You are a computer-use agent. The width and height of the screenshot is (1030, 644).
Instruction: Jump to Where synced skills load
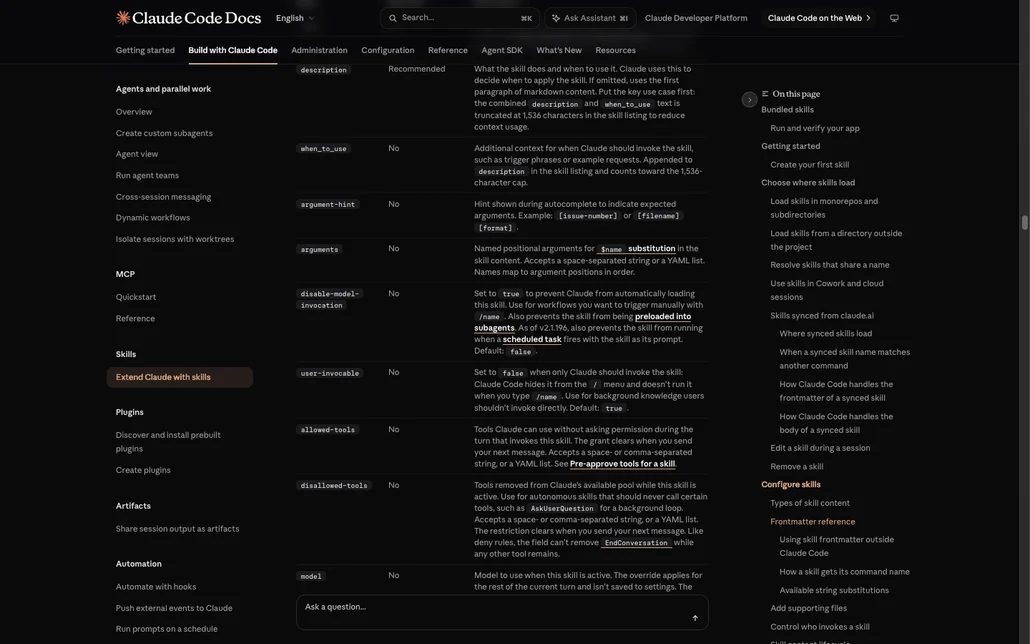(x=826, y=333)
